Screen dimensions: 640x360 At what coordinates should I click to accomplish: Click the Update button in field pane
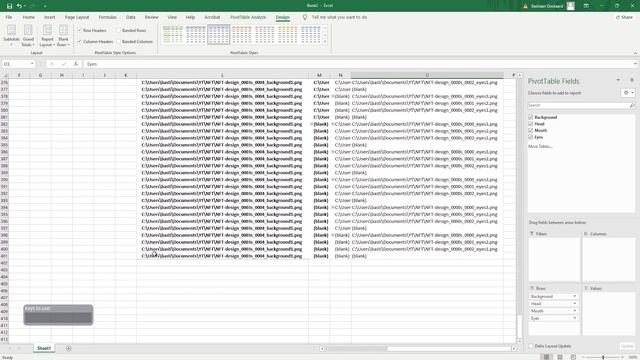pos(627,346)
